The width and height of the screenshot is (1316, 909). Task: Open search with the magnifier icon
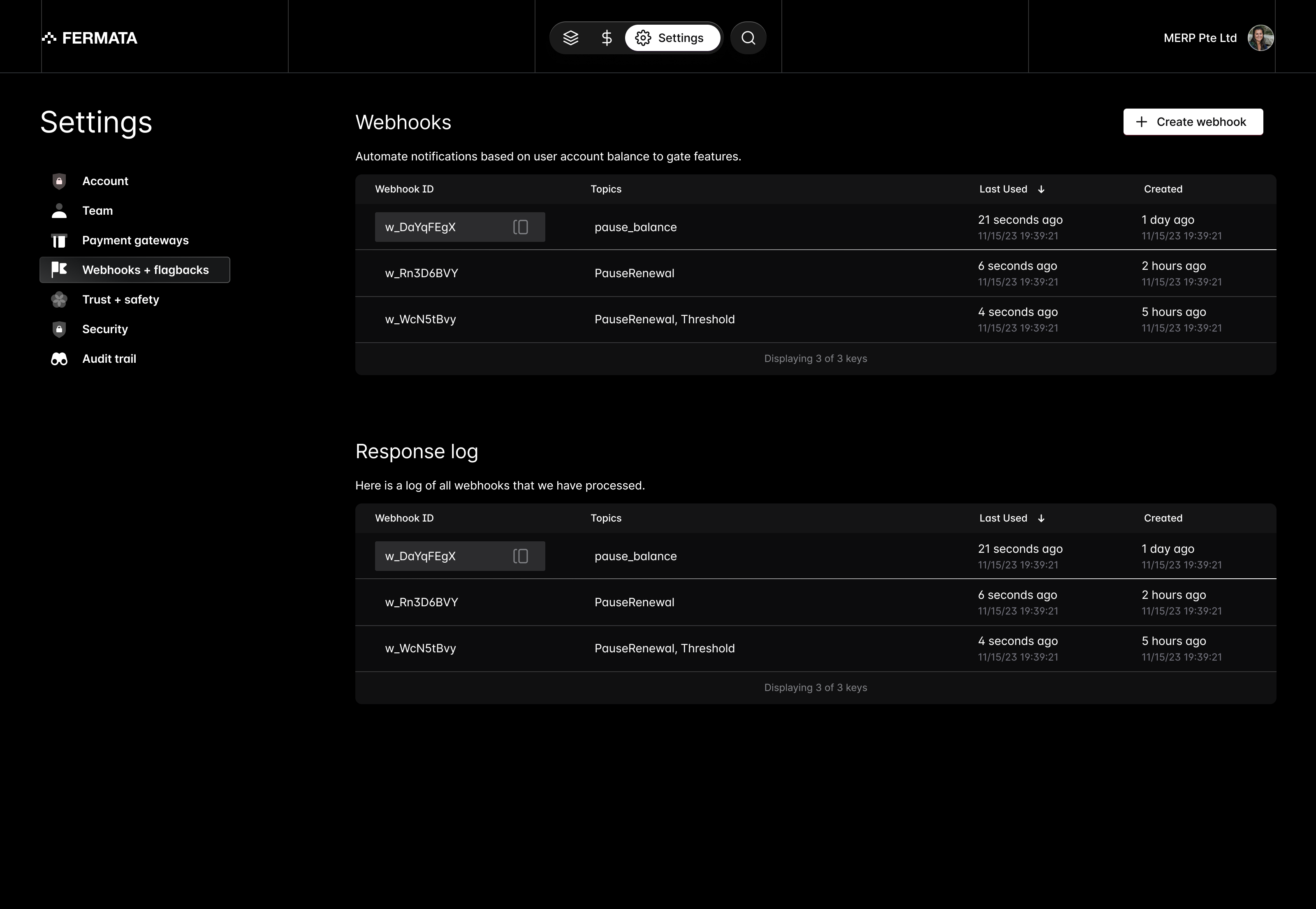(x=748, y=37)
